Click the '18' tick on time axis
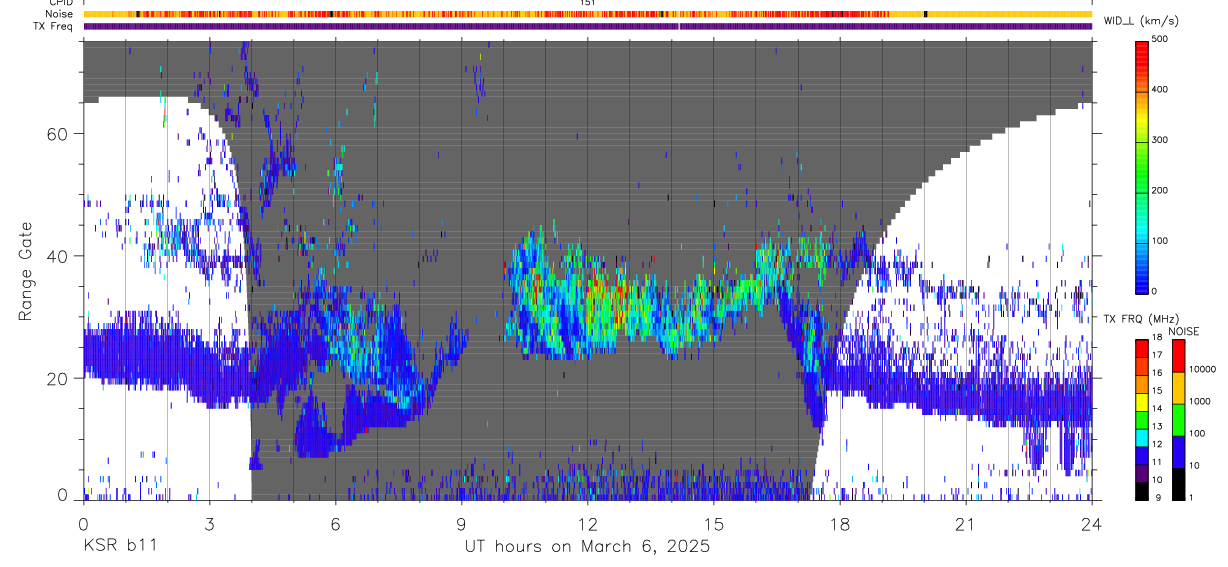The height and width of the screenshot is (567, 1228). [840, 525]
